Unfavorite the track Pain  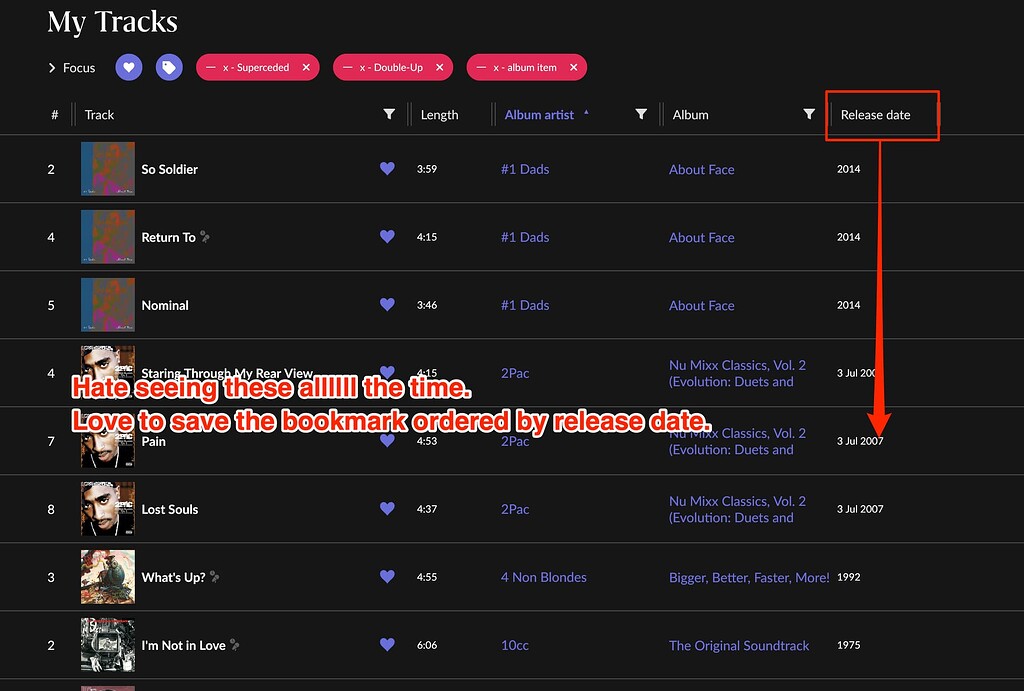click(387, 440)
